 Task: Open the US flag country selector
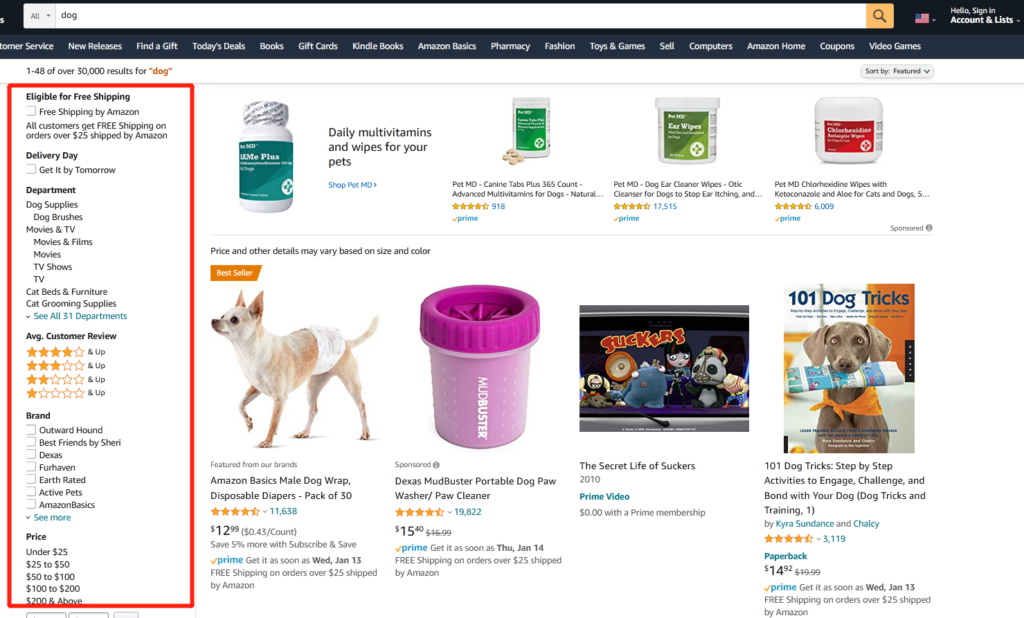[x=925, y=18]
